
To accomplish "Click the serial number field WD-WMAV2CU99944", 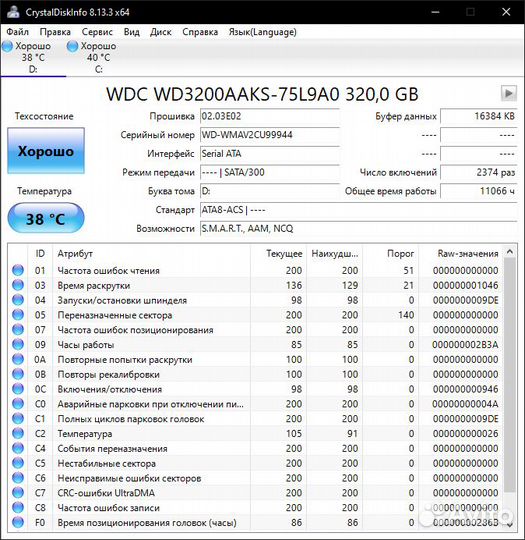I will [x=270, y=135].
